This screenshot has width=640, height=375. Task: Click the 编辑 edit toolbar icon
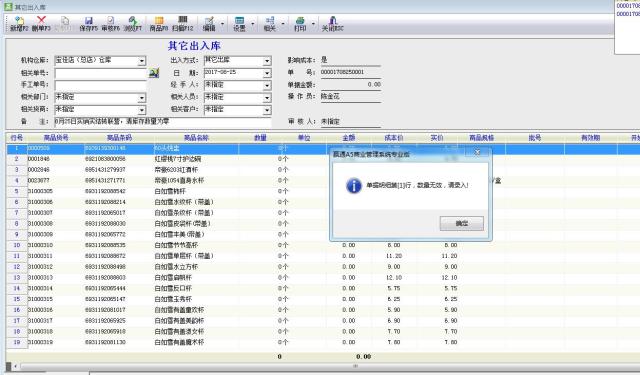point(209,20)
